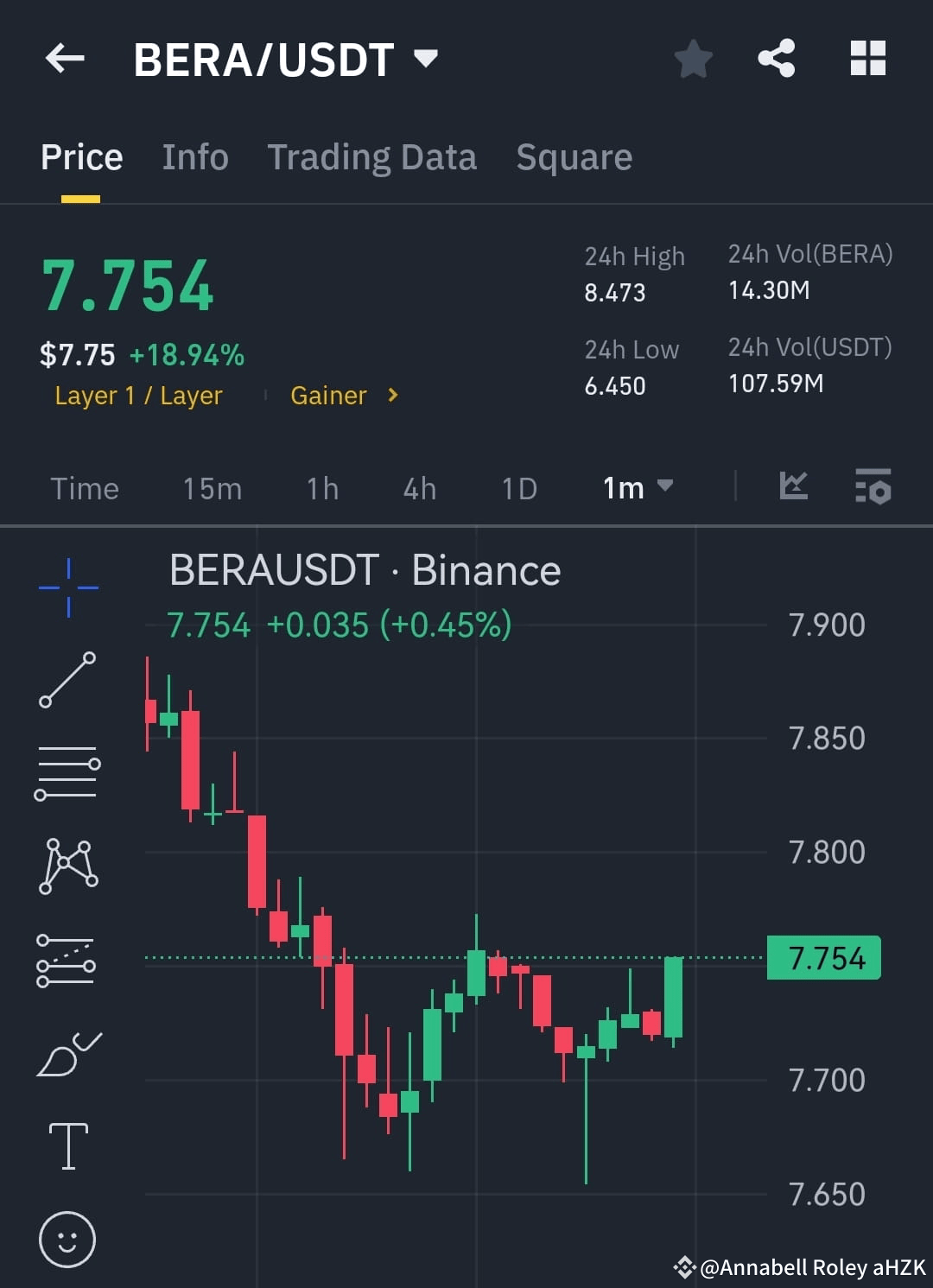Open the emoji sticker tool
The height and width of the screenshot is (1288, 933).
tap(67, 1237)
